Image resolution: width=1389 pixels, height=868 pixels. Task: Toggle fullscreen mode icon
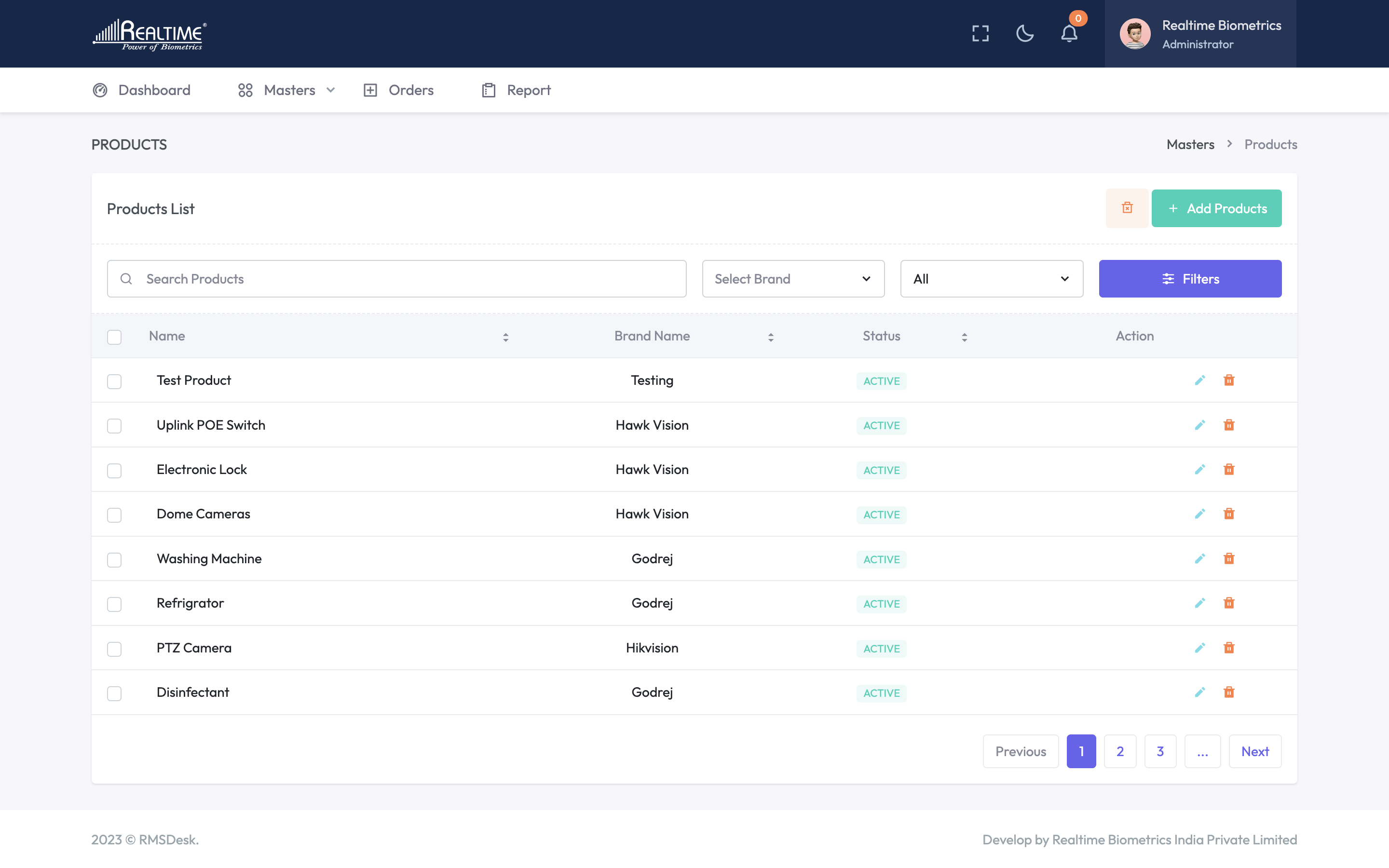980,33
